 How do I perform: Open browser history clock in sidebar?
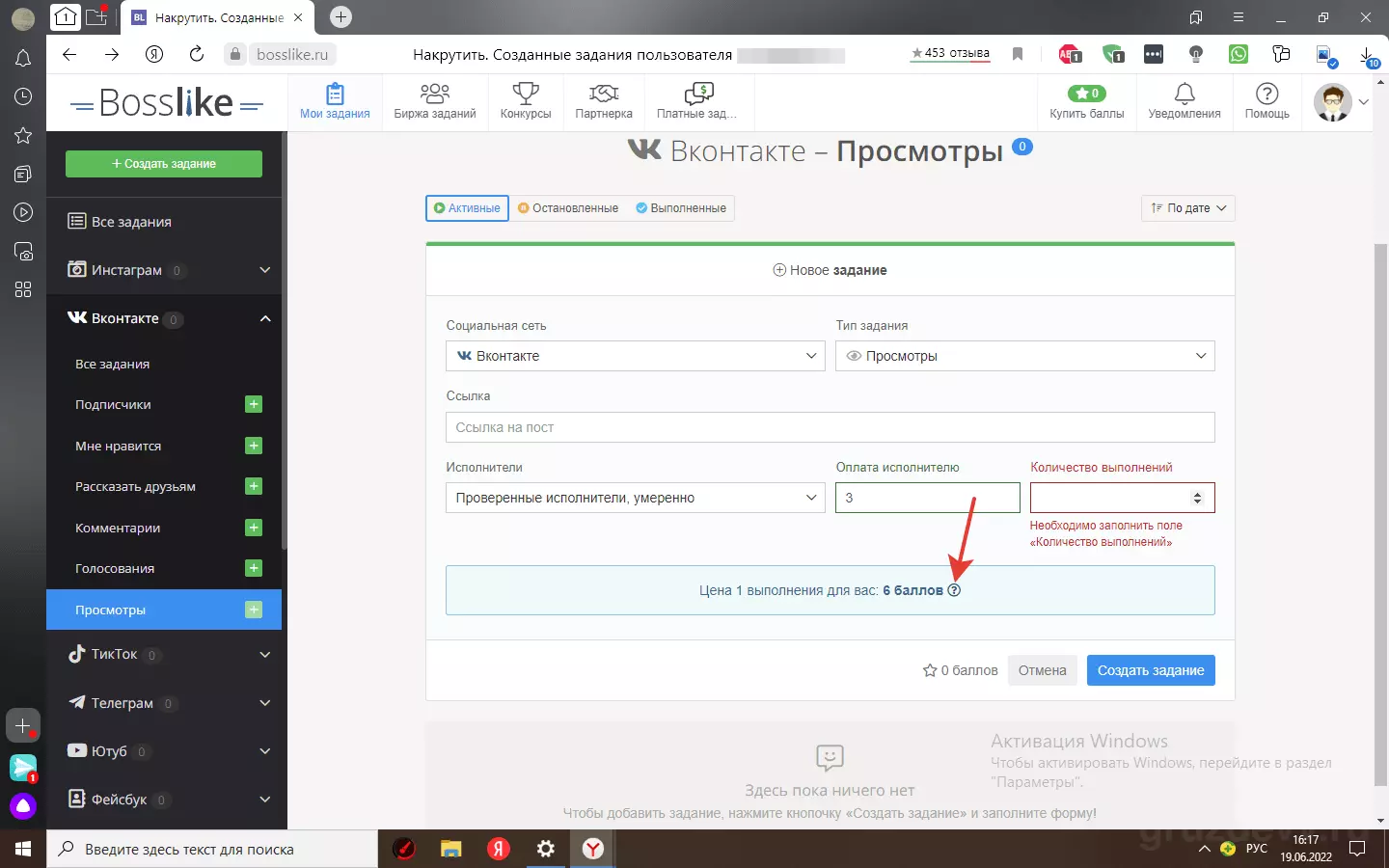pyautogui.click(x=23, y=96)
